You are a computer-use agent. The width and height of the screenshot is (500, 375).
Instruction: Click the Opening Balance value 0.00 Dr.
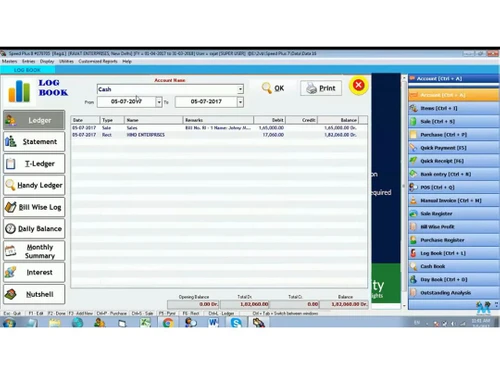[x=193, y=304]
